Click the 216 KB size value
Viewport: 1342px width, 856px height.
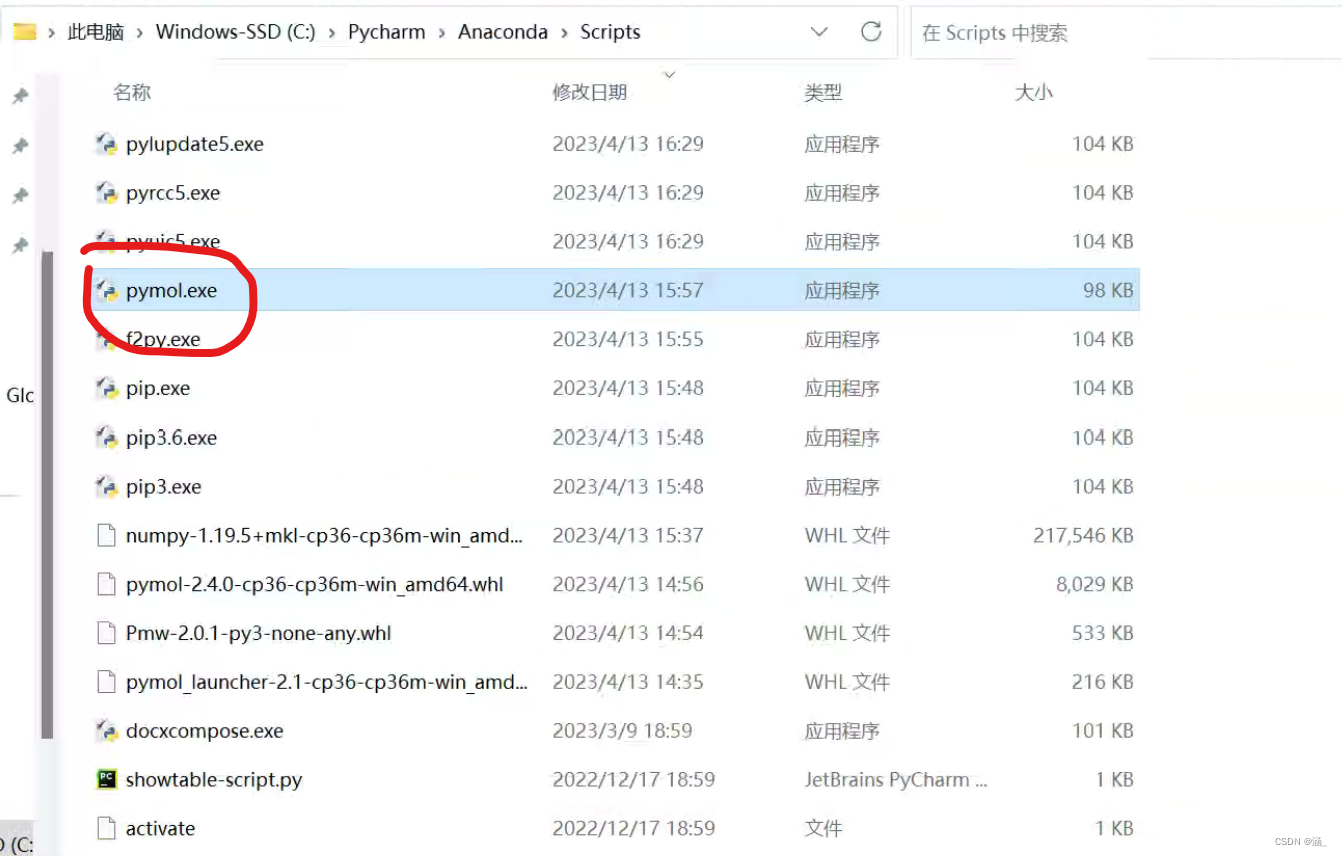[1103, 683]
